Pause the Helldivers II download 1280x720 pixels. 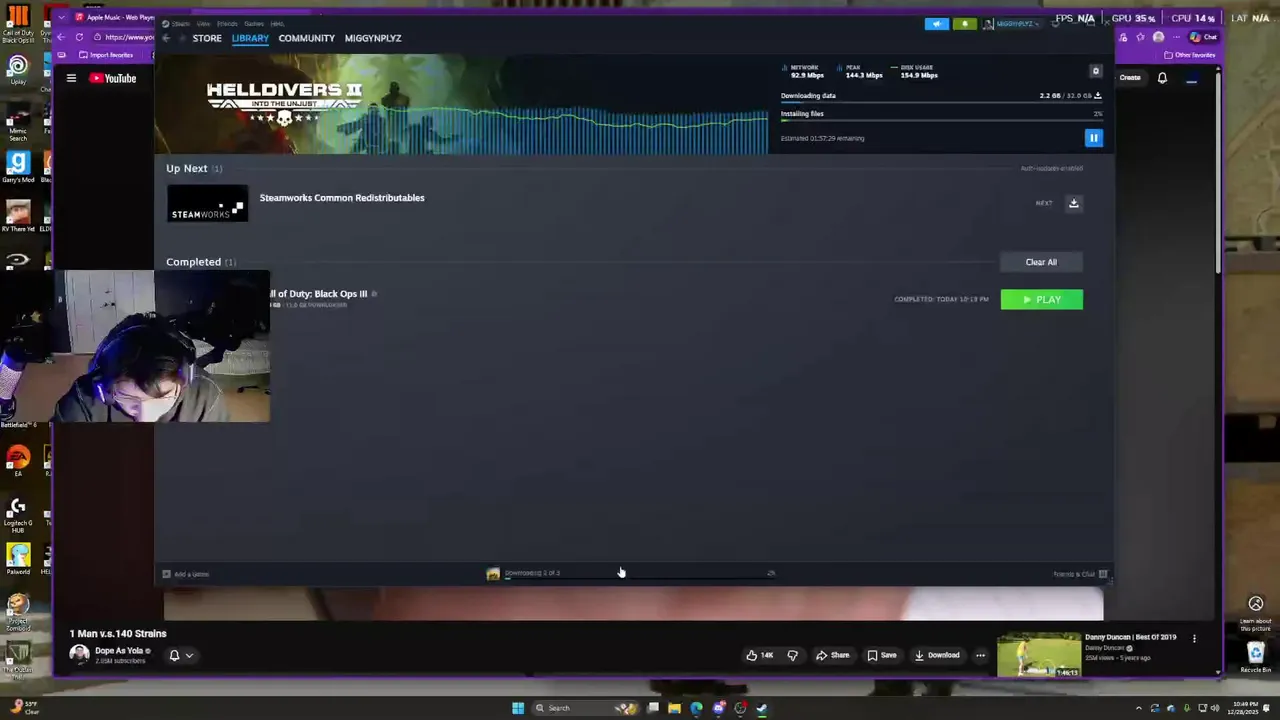(1093, 138)
